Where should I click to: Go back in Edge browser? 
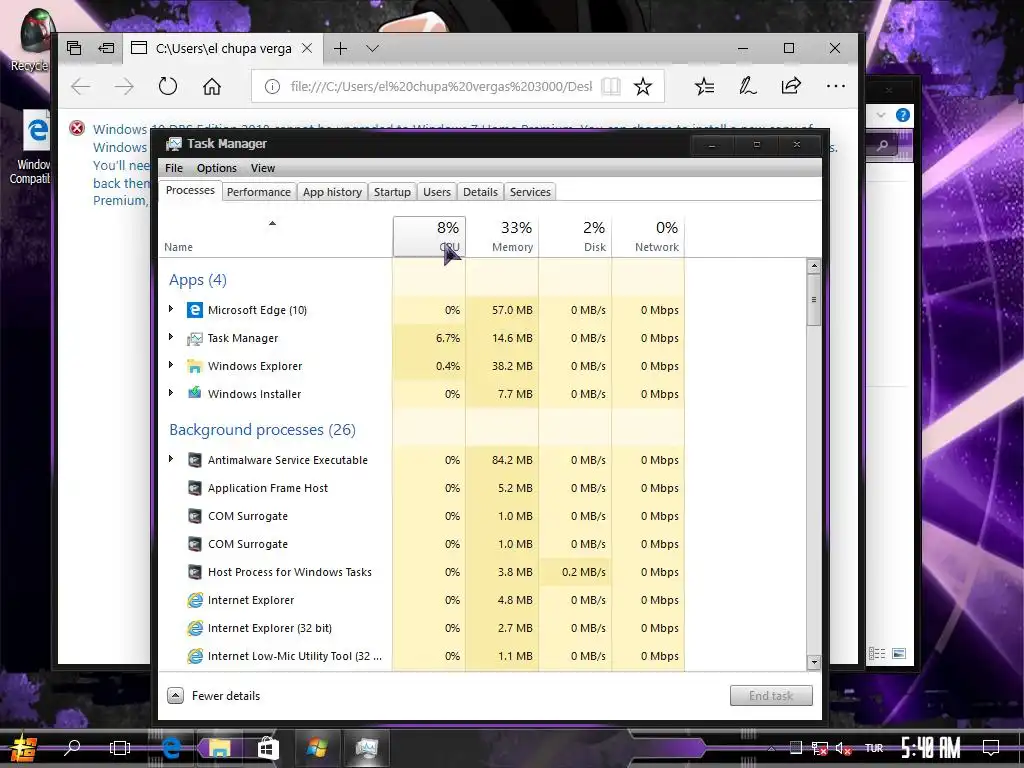pyautogui.click(x=80, y=86)
